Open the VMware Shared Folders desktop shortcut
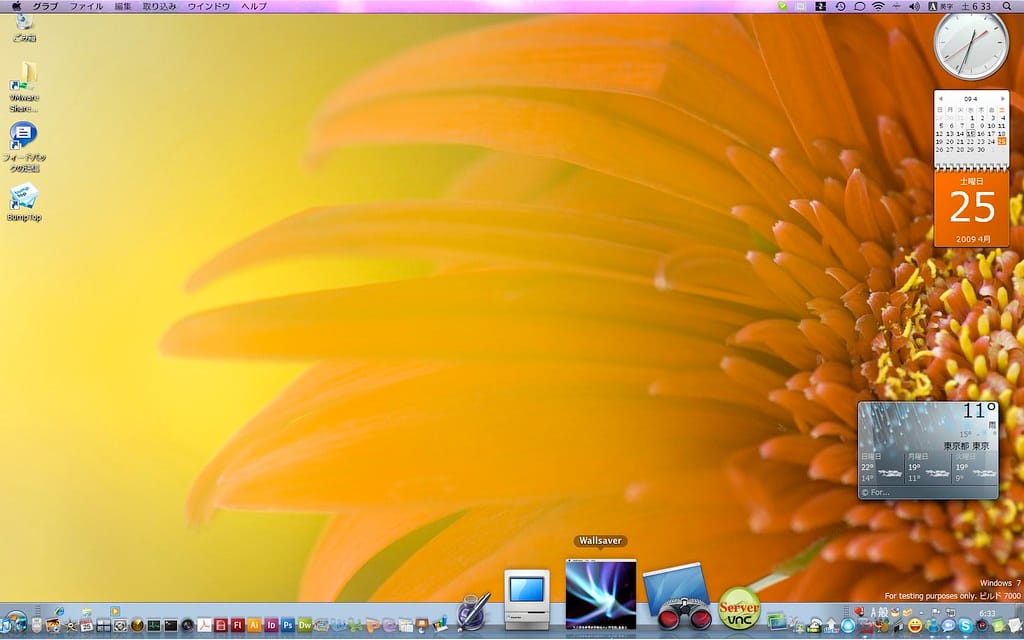The width and height of the screenshot is (1024, 640). (24, 87)
